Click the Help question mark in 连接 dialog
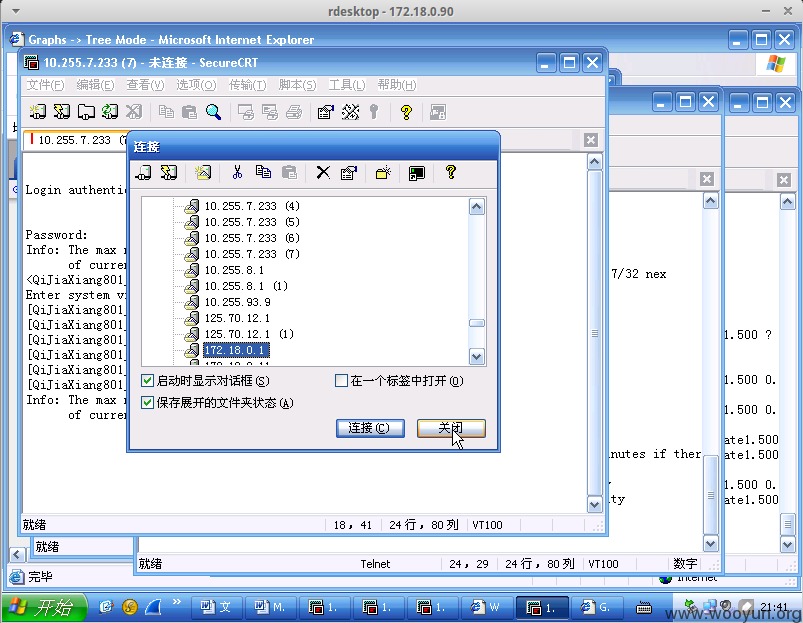The width and height of the screenshot is (803, 623). (451, 173)
